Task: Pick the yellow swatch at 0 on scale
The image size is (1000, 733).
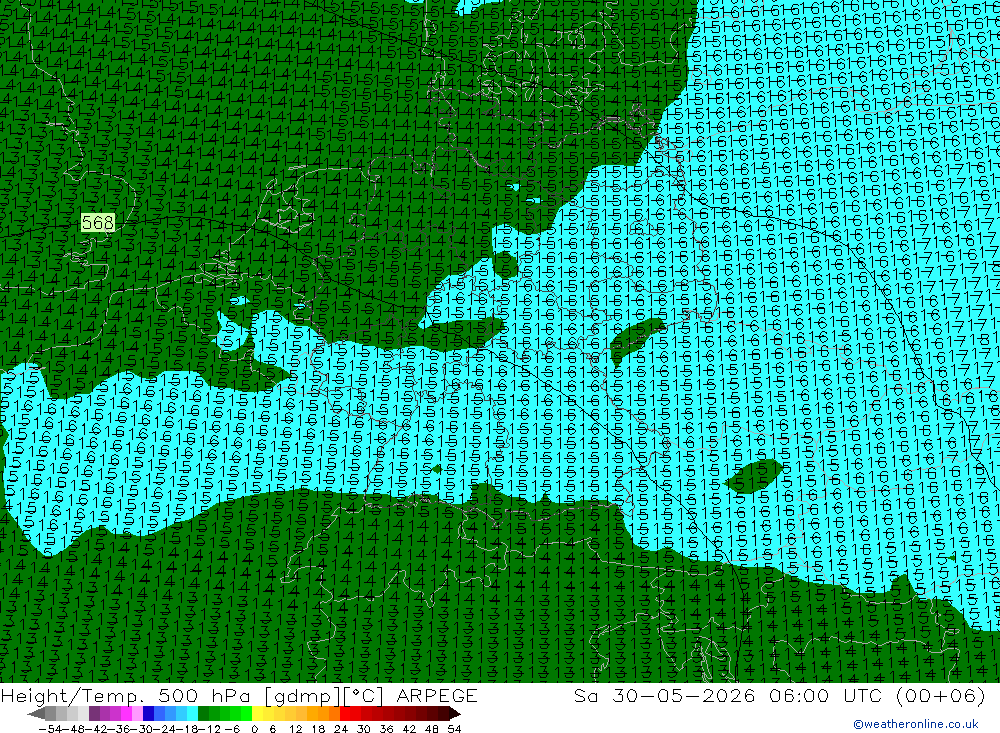Action: pyautogui.click(x=258, y=714)
